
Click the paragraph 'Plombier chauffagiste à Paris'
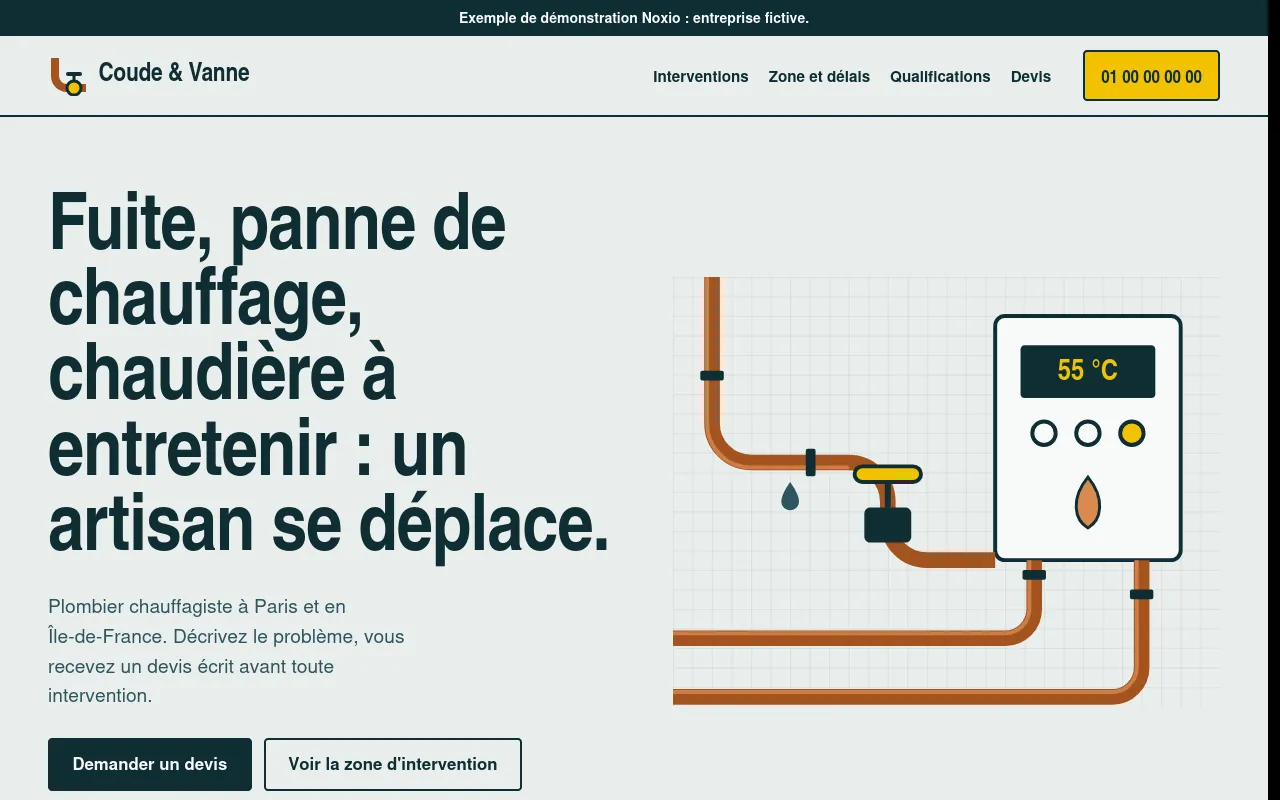[227, 651]
